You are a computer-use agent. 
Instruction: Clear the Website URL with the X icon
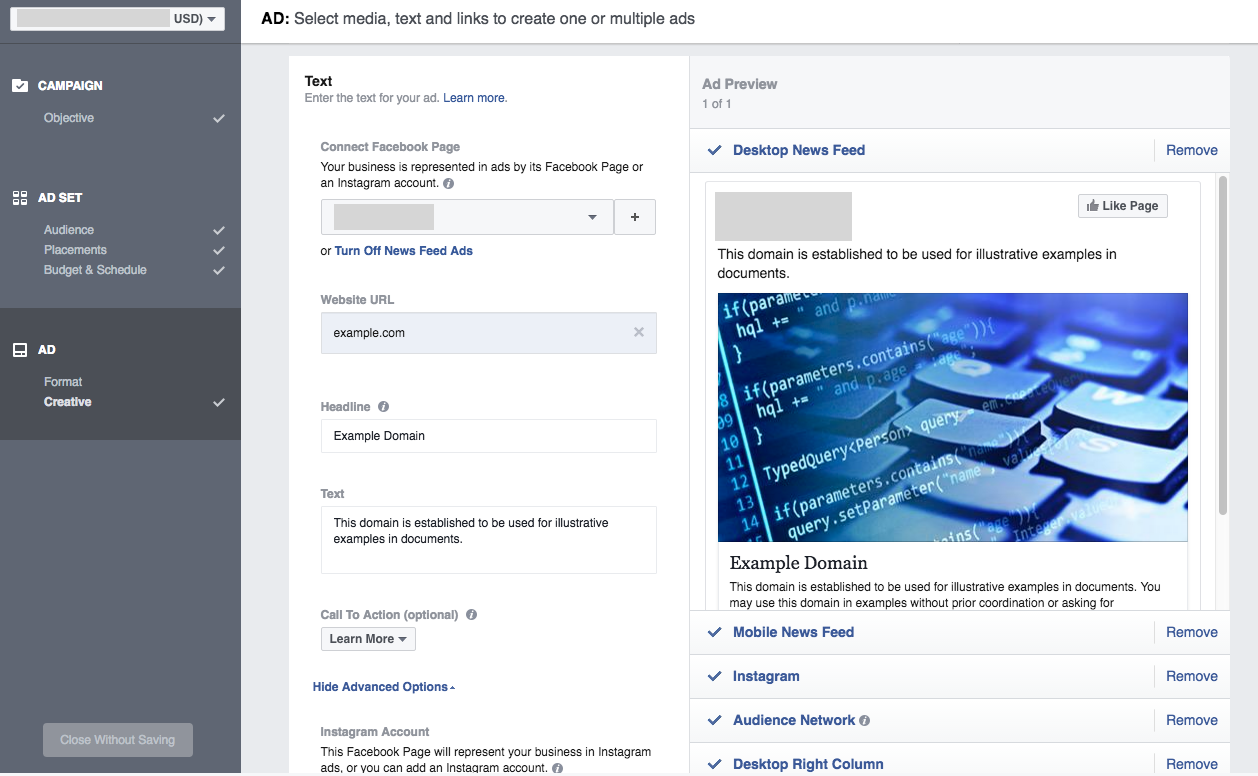coord(639,332)
